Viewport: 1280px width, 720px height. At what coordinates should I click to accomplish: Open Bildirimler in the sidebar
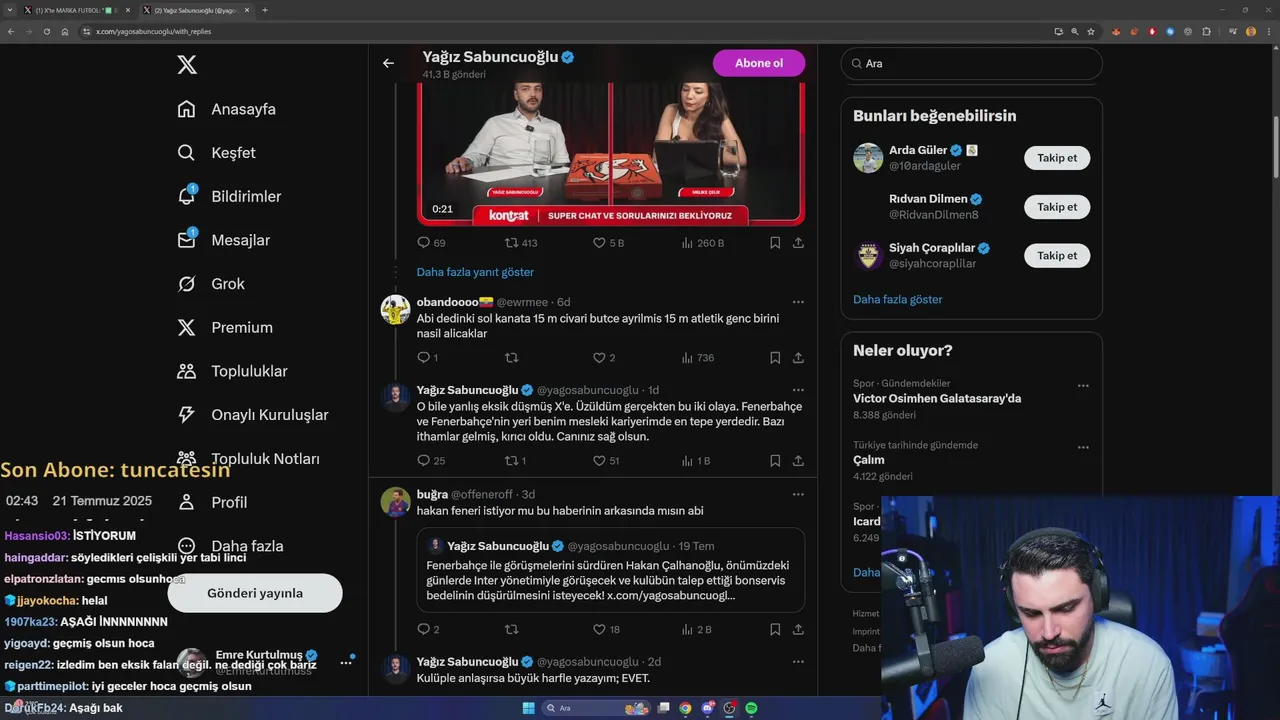click(228, 197)
